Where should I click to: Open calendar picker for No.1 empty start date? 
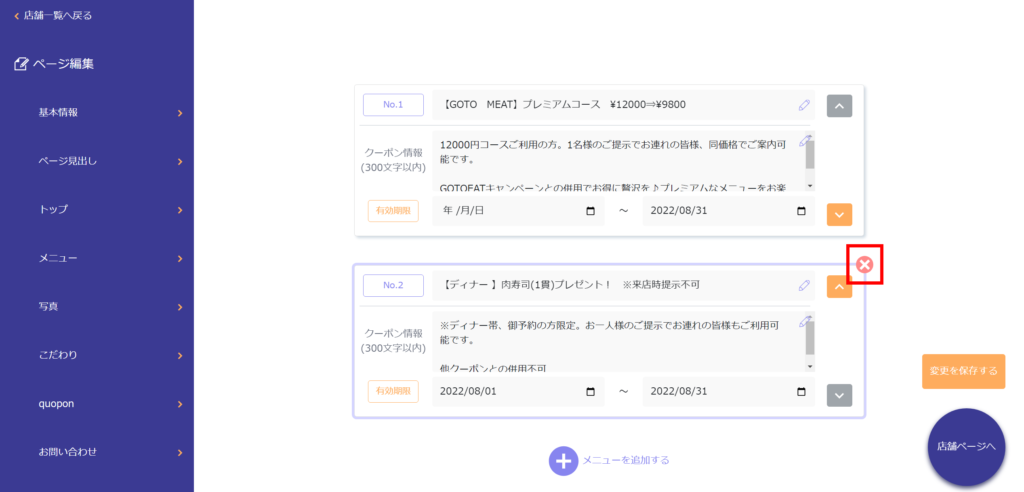click(590, 211)
